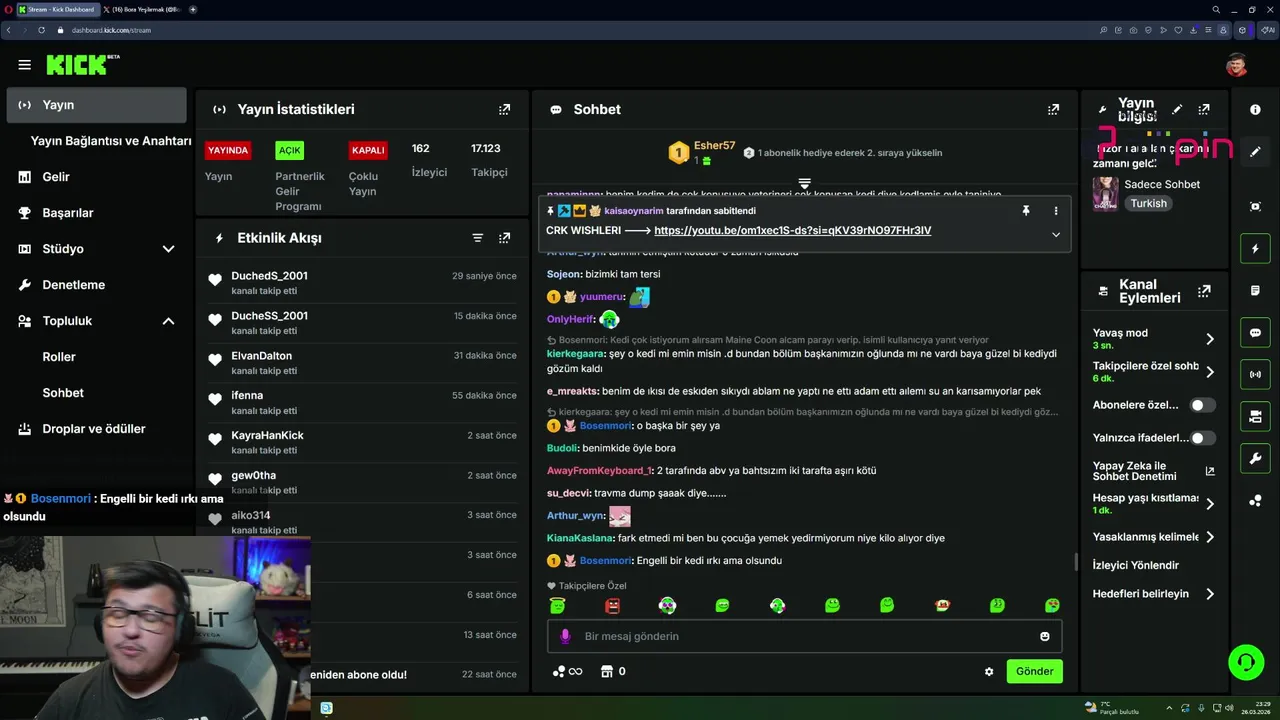Open the hamburger menu beside the Kick logo
This screenshot has width=1280, height=720.
point(24,65)
